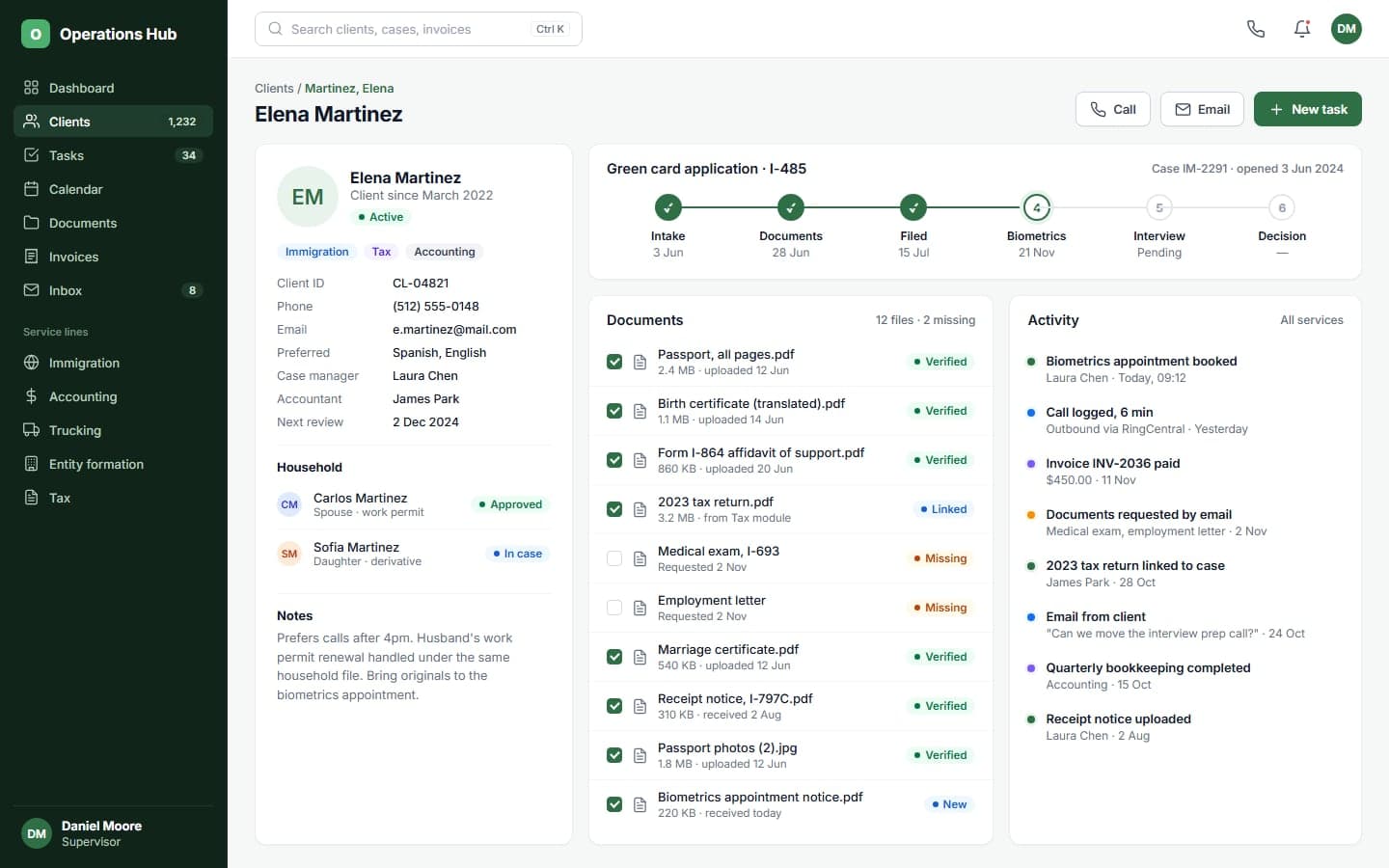Click the Immigration tag on the client card
Image resolution: width=1389 pixels, height=868 pixels.
coord(316,252)
